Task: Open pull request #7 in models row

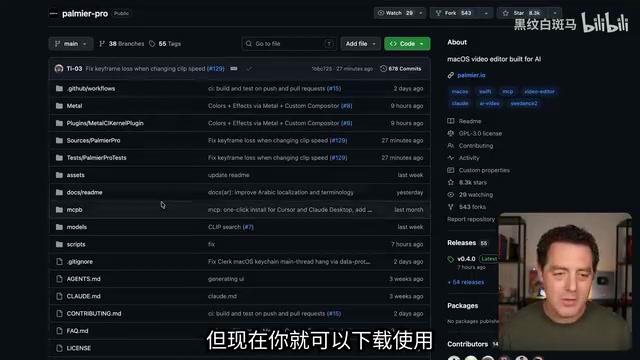Action: click(248, 227)
